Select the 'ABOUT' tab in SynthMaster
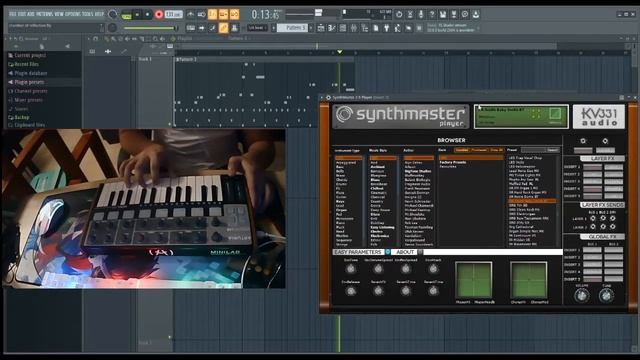 [405, 252]
